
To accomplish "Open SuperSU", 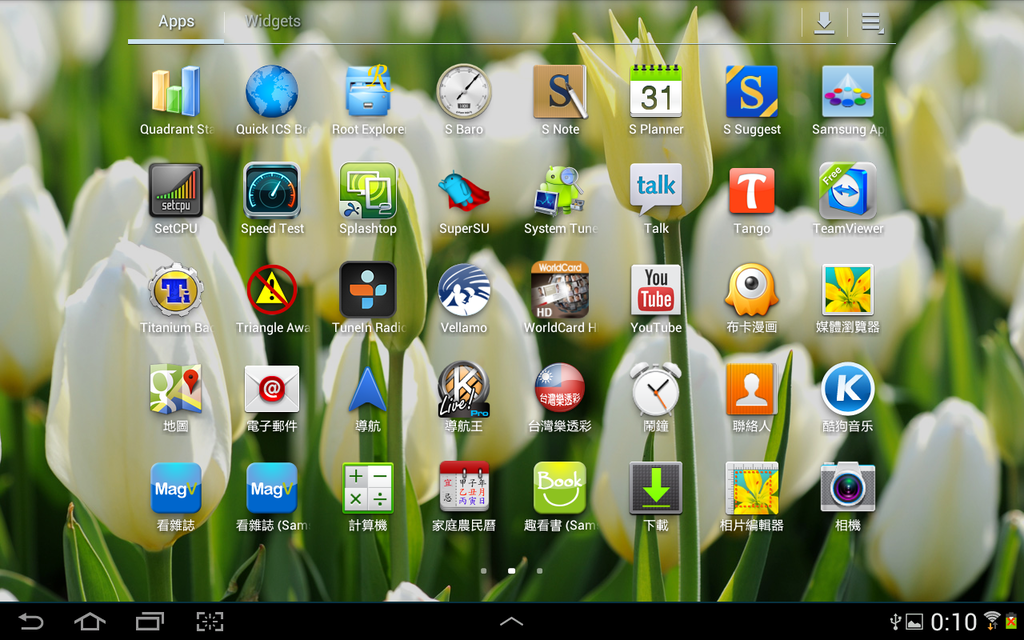I will (x=464, y=191).
